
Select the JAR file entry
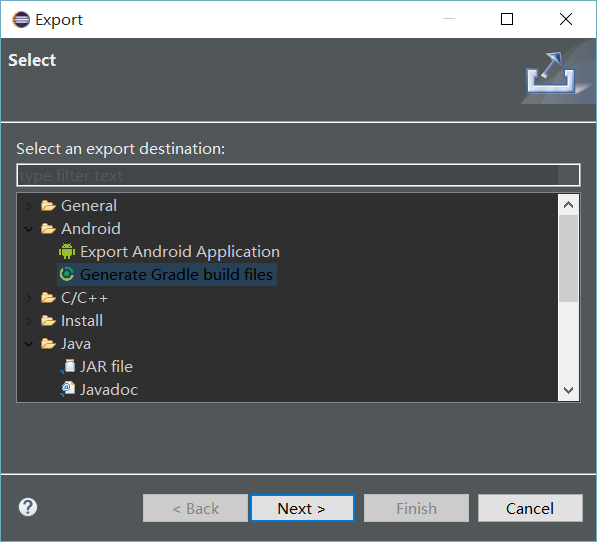[106, 367]
